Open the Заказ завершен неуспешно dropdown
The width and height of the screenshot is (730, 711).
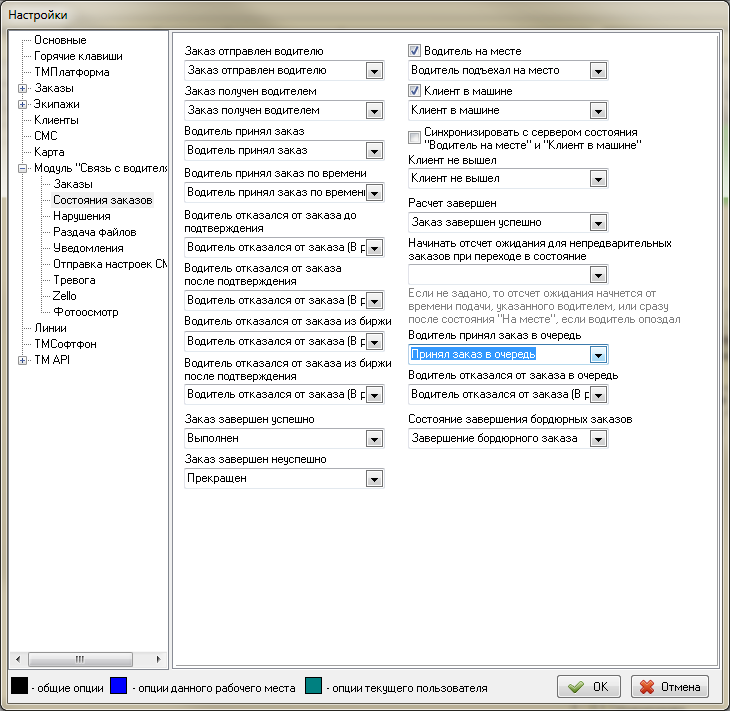pyautogui.click(x=374, y=479)
